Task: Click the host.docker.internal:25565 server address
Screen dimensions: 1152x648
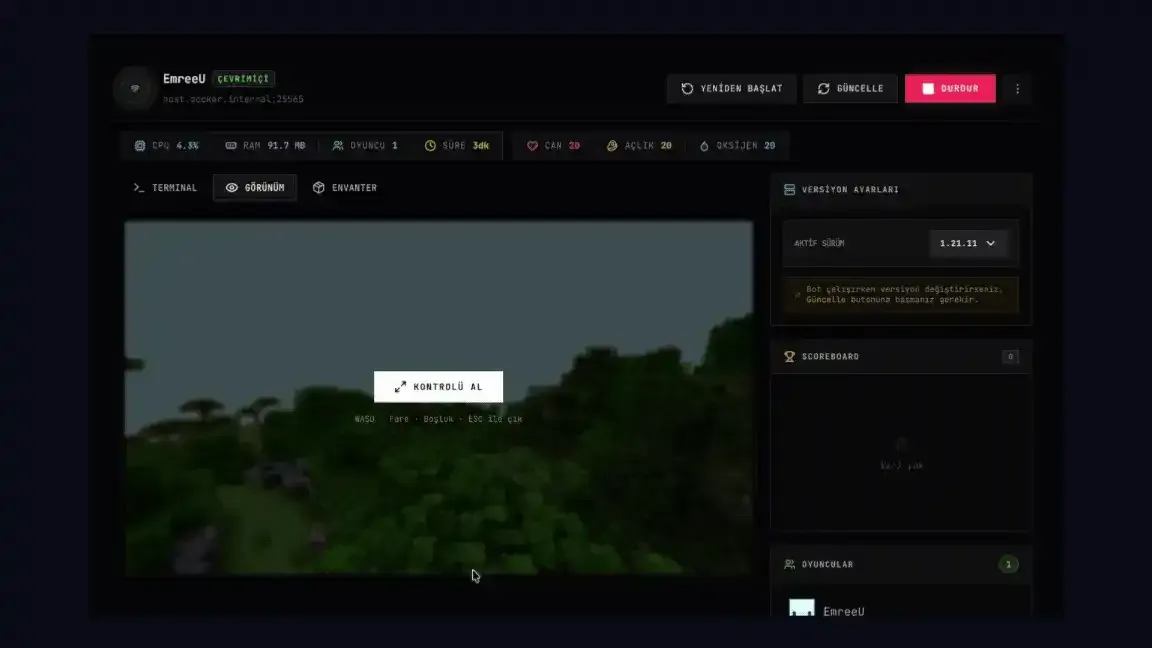Action: [x=233, y=99]
